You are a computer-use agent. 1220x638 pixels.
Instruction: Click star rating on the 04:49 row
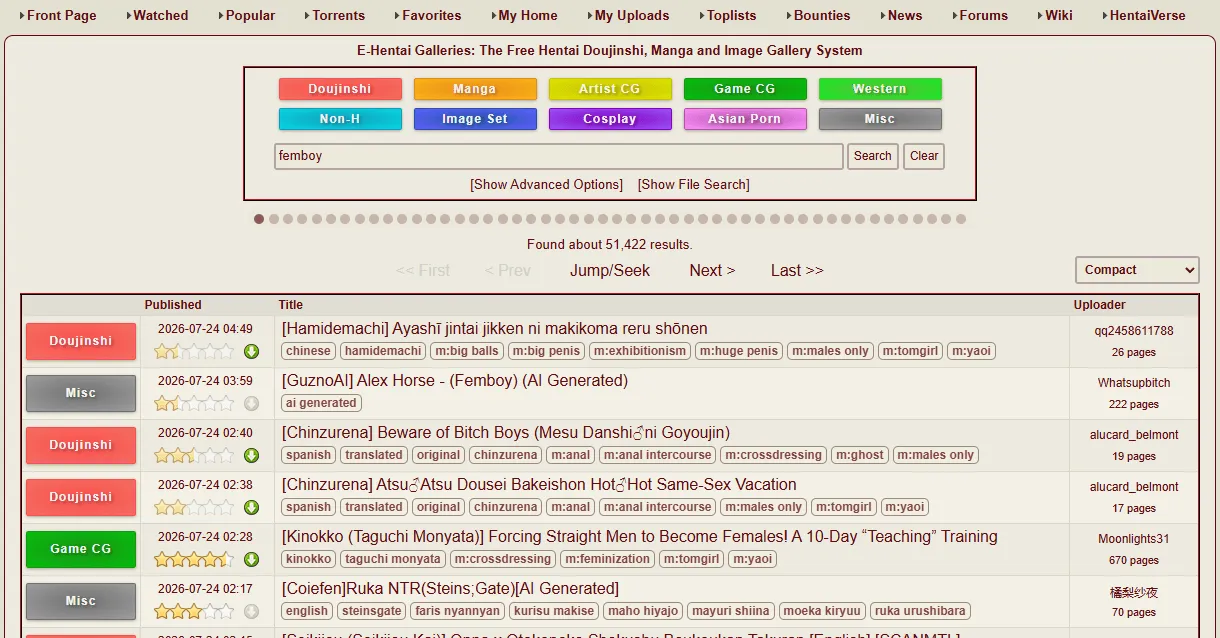(194, 351)
